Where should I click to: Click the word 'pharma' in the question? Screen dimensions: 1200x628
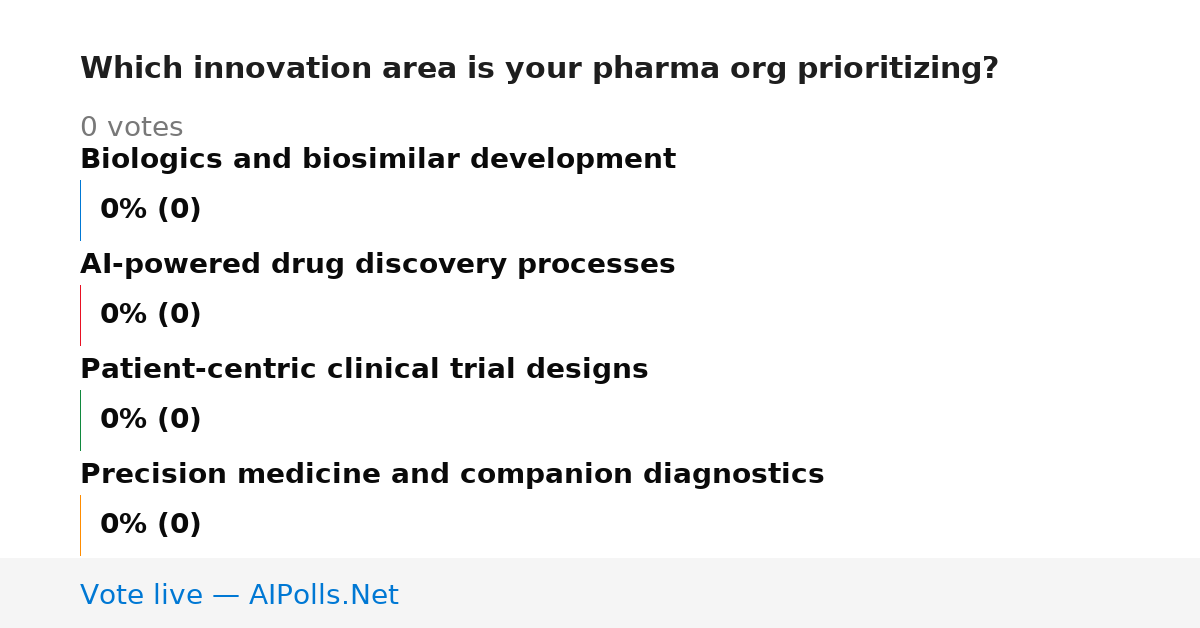[656, 69]
